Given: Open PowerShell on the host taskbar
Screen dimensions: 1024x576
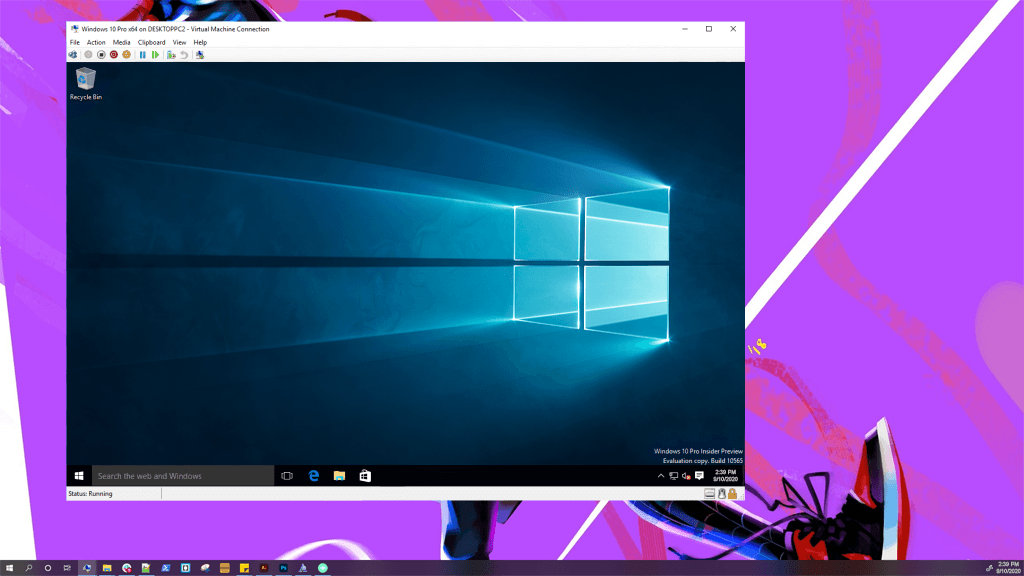Looking at the screenshot, I should 166,568.
